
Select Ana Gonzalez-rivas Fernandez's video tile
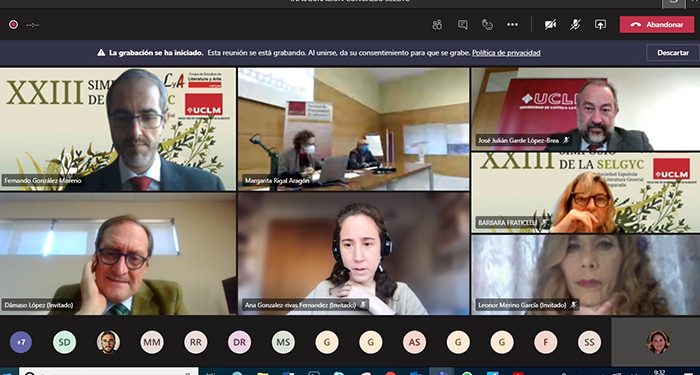354,254
